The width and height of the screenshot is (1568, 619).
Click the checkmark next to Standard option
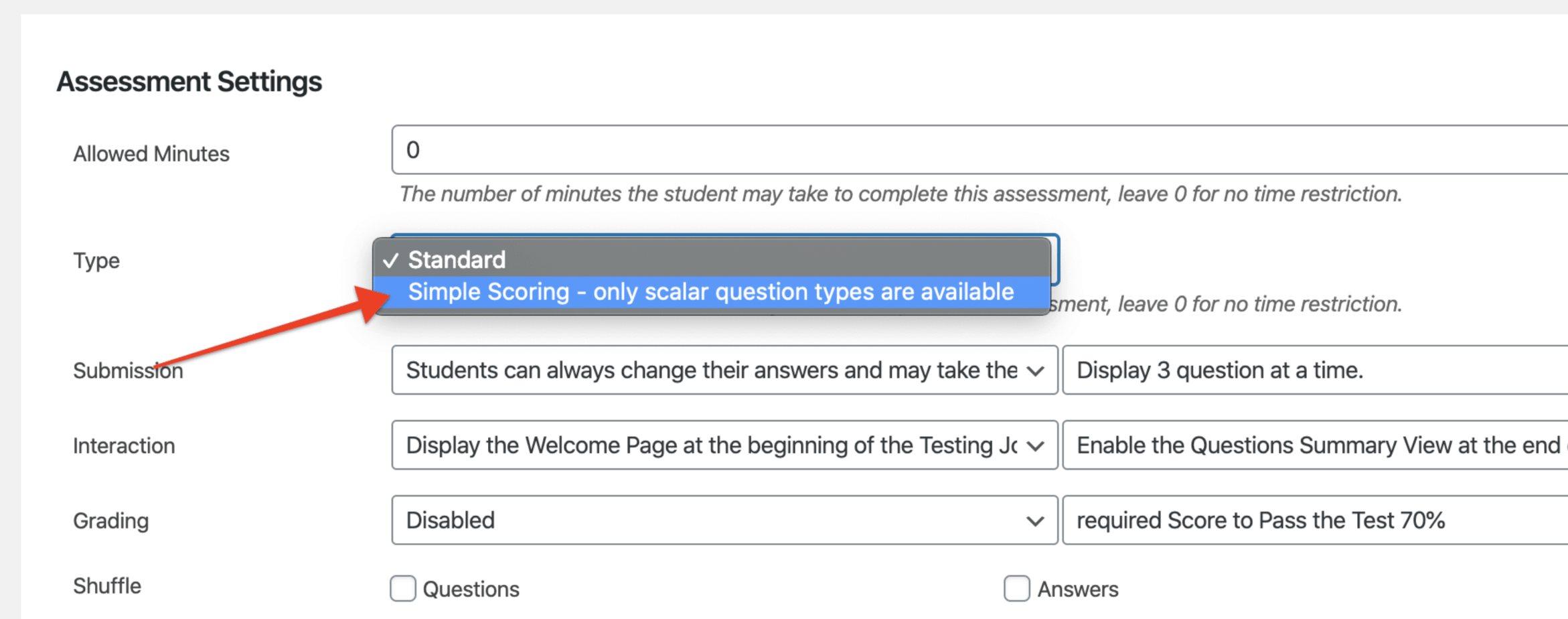coord(392,261)
